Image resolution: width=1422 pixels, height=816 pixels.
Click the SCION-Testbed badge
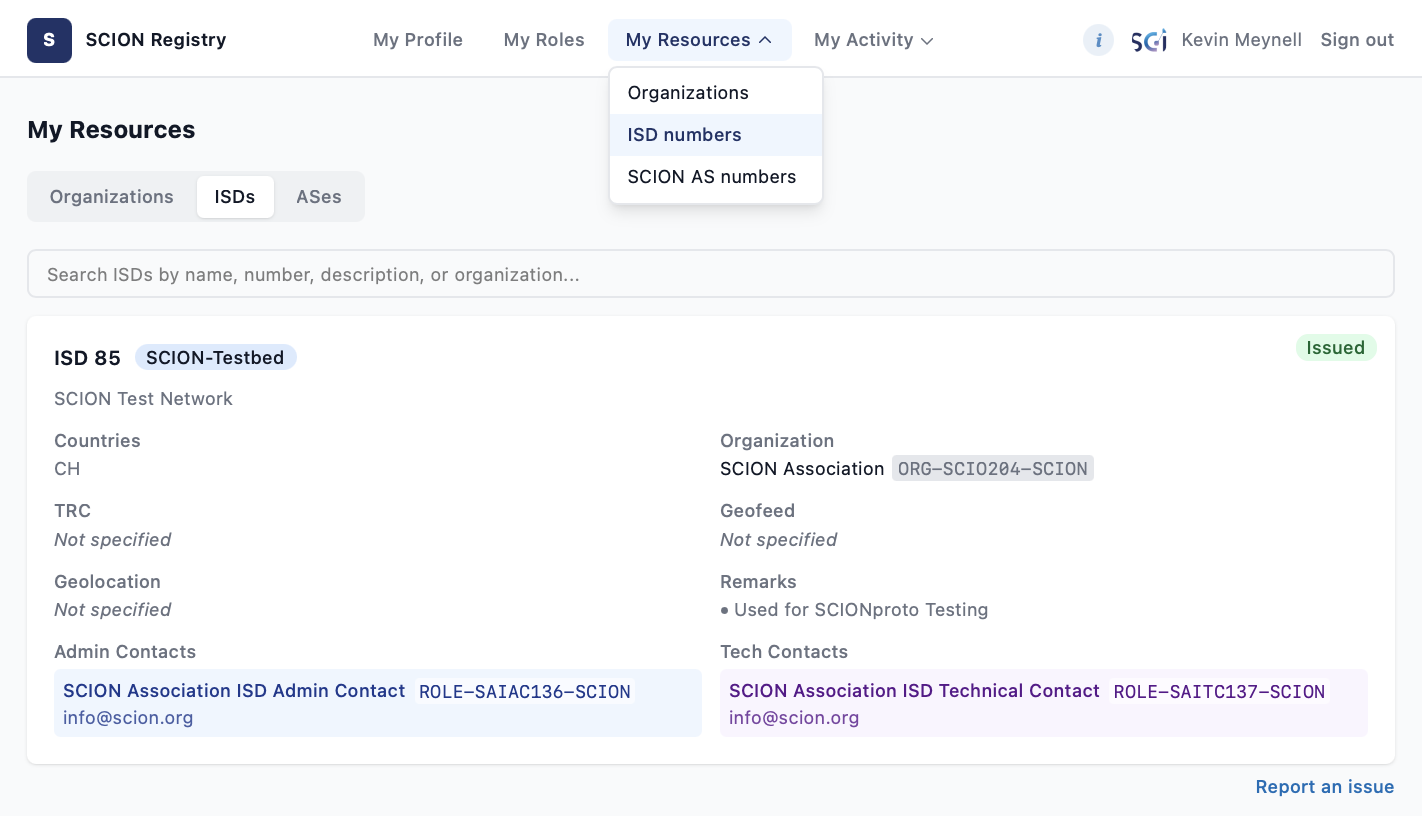(x=215, y=358)
